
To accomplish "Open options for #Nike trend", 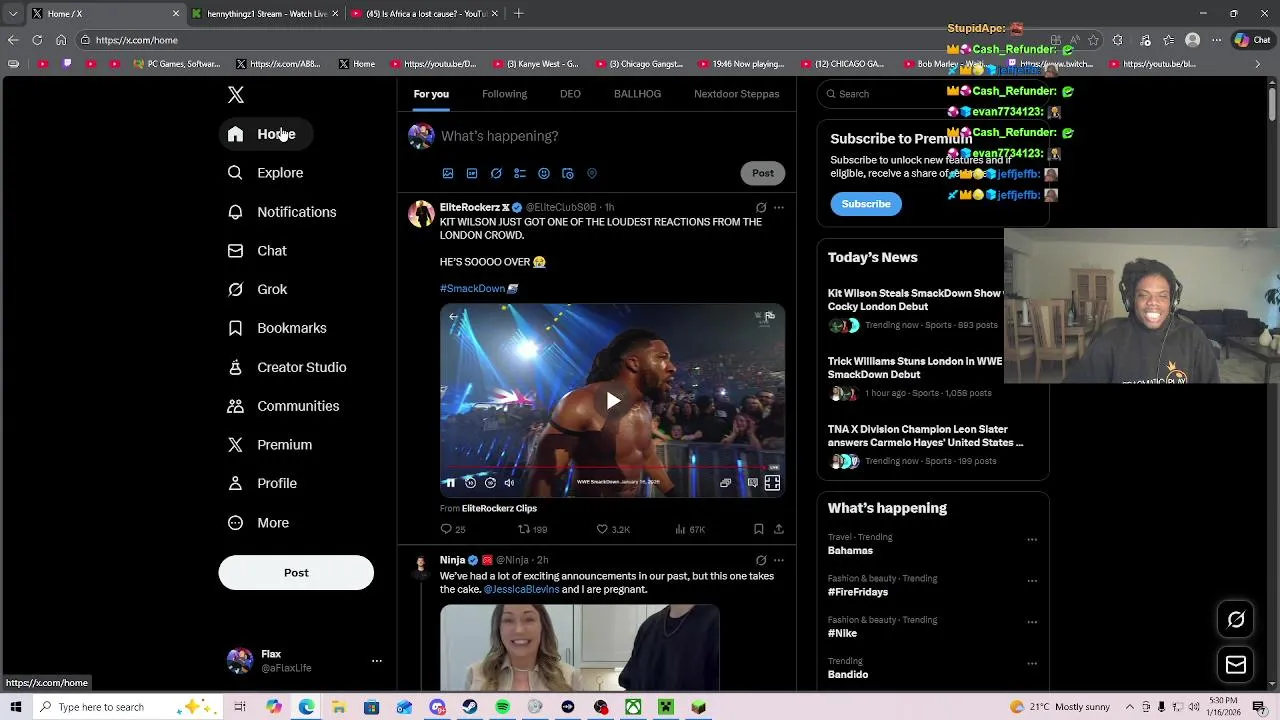I will [x=1032, y=622].
